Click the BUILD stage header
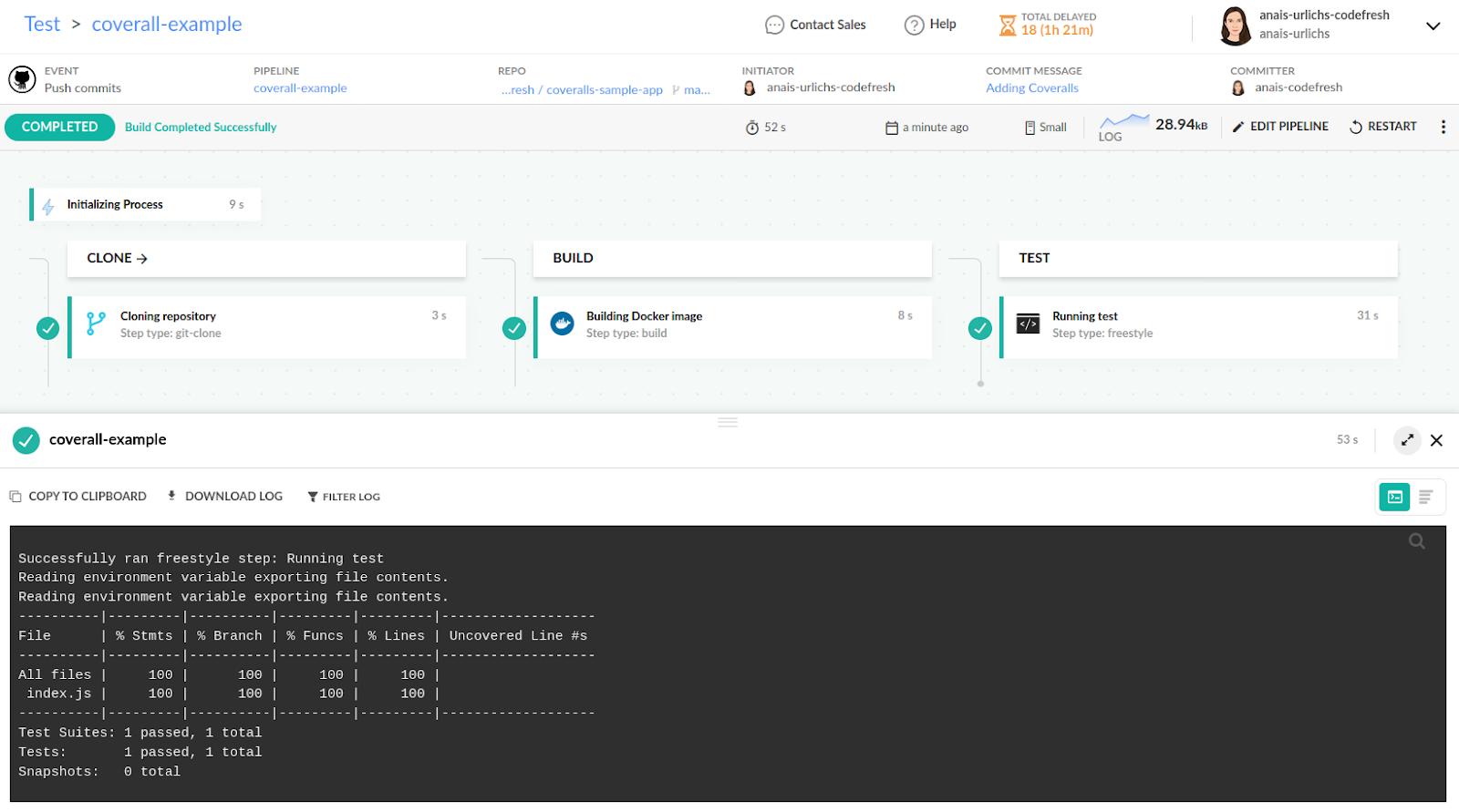This screenshot has height=812, width=1459. [732, 258]
